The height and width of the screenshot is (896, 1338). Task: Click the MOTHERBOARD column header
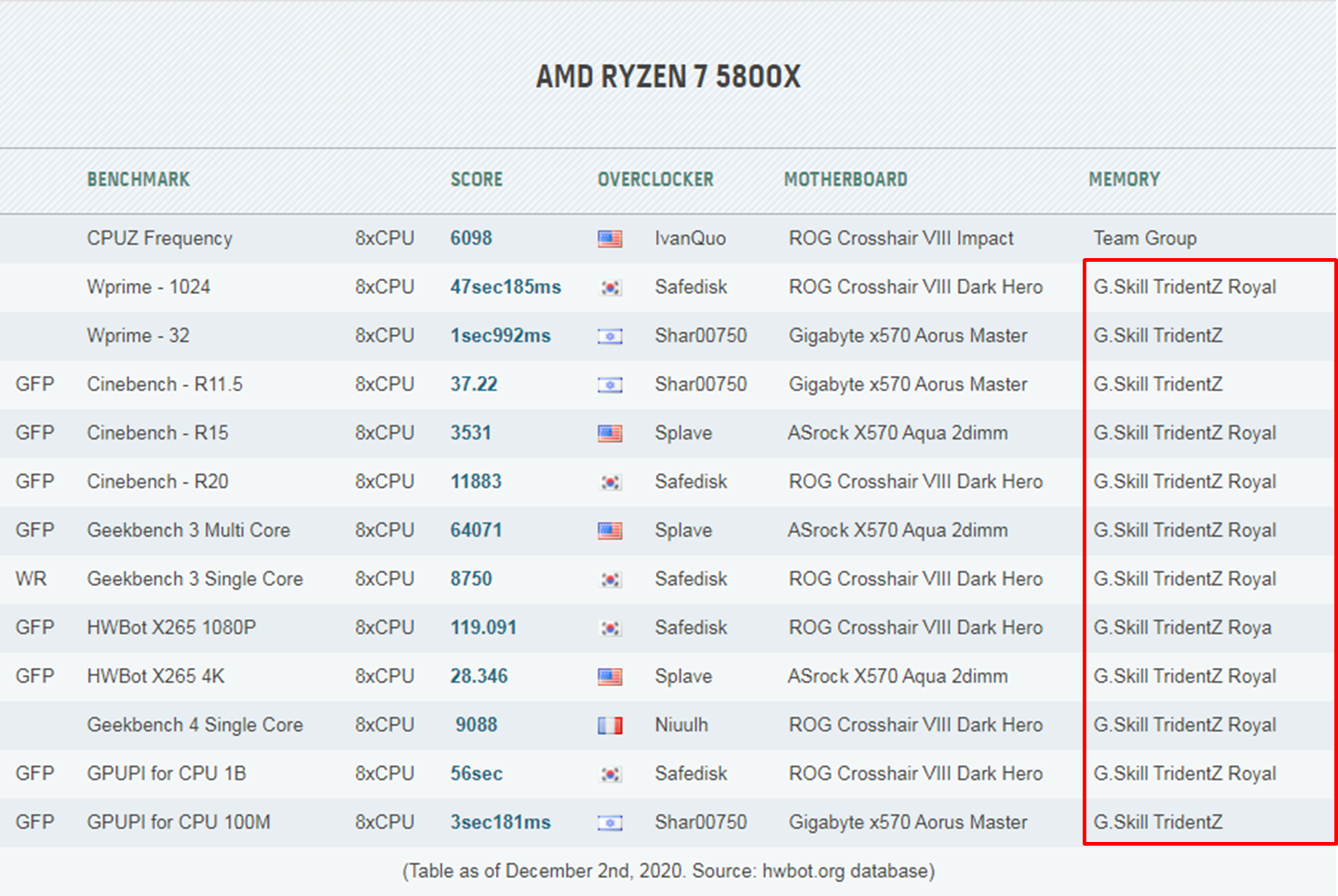click(x=845, y=179)
